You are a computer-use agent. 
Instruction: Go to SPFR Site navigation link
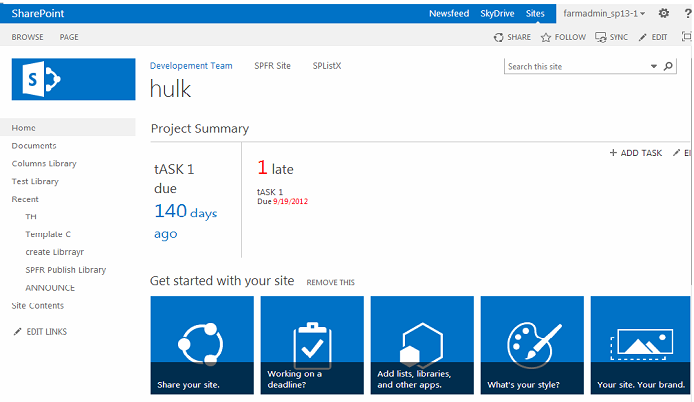point(272,66)
